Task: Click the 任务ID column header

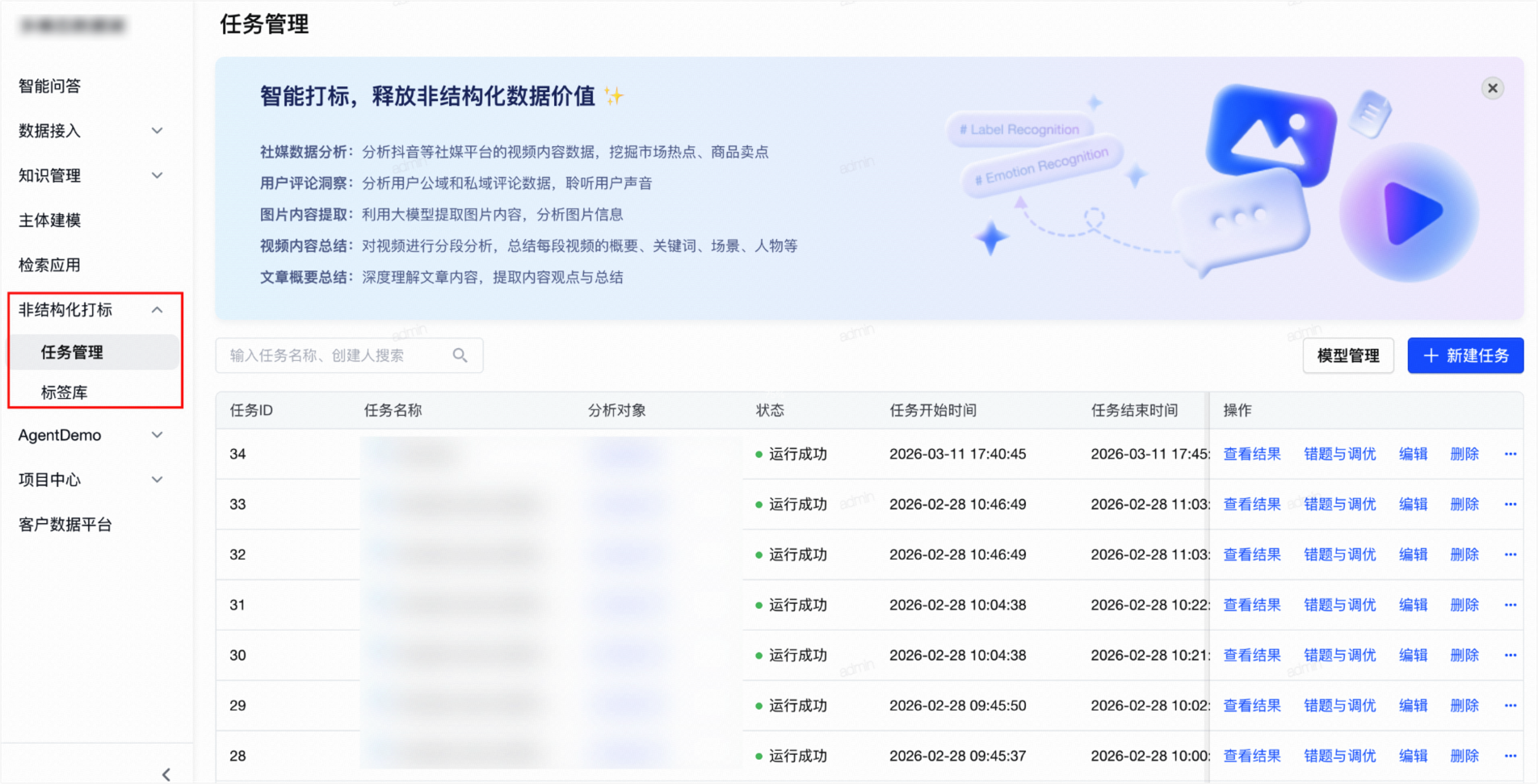Action: [251, 410]
